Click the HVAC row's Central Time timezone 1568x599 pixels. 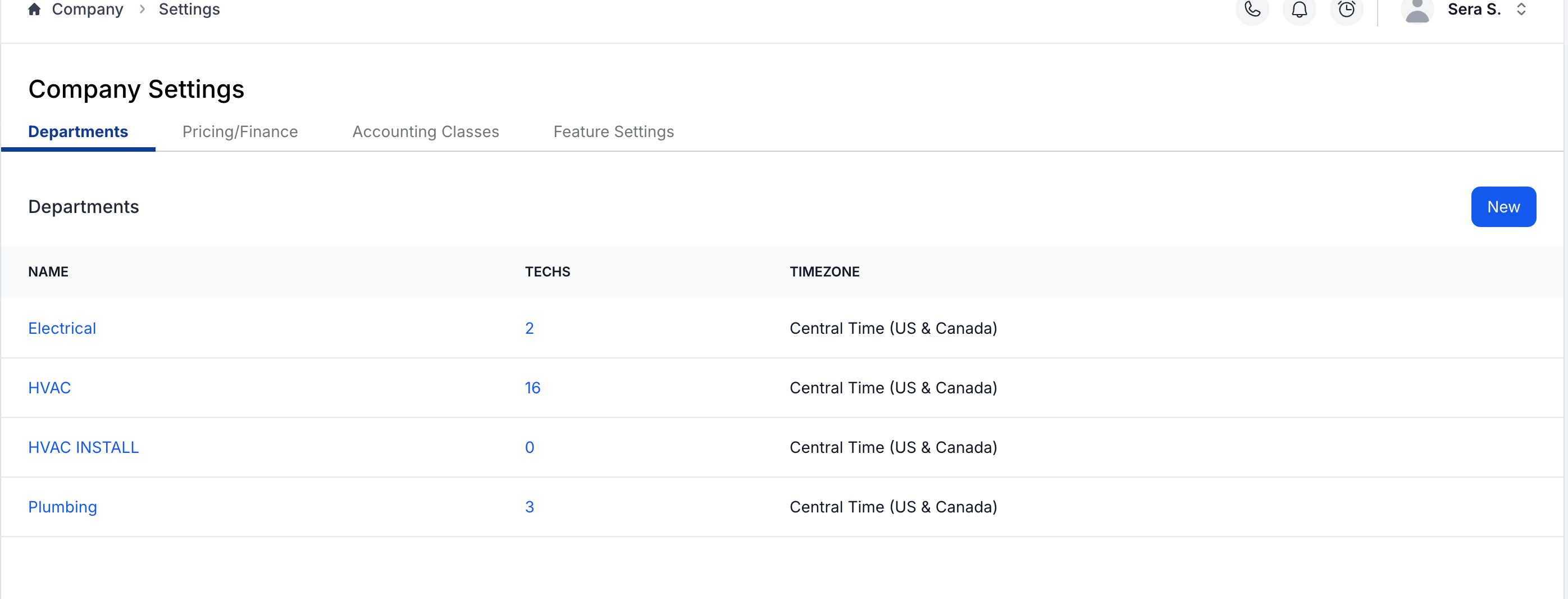tap(894, 388)
